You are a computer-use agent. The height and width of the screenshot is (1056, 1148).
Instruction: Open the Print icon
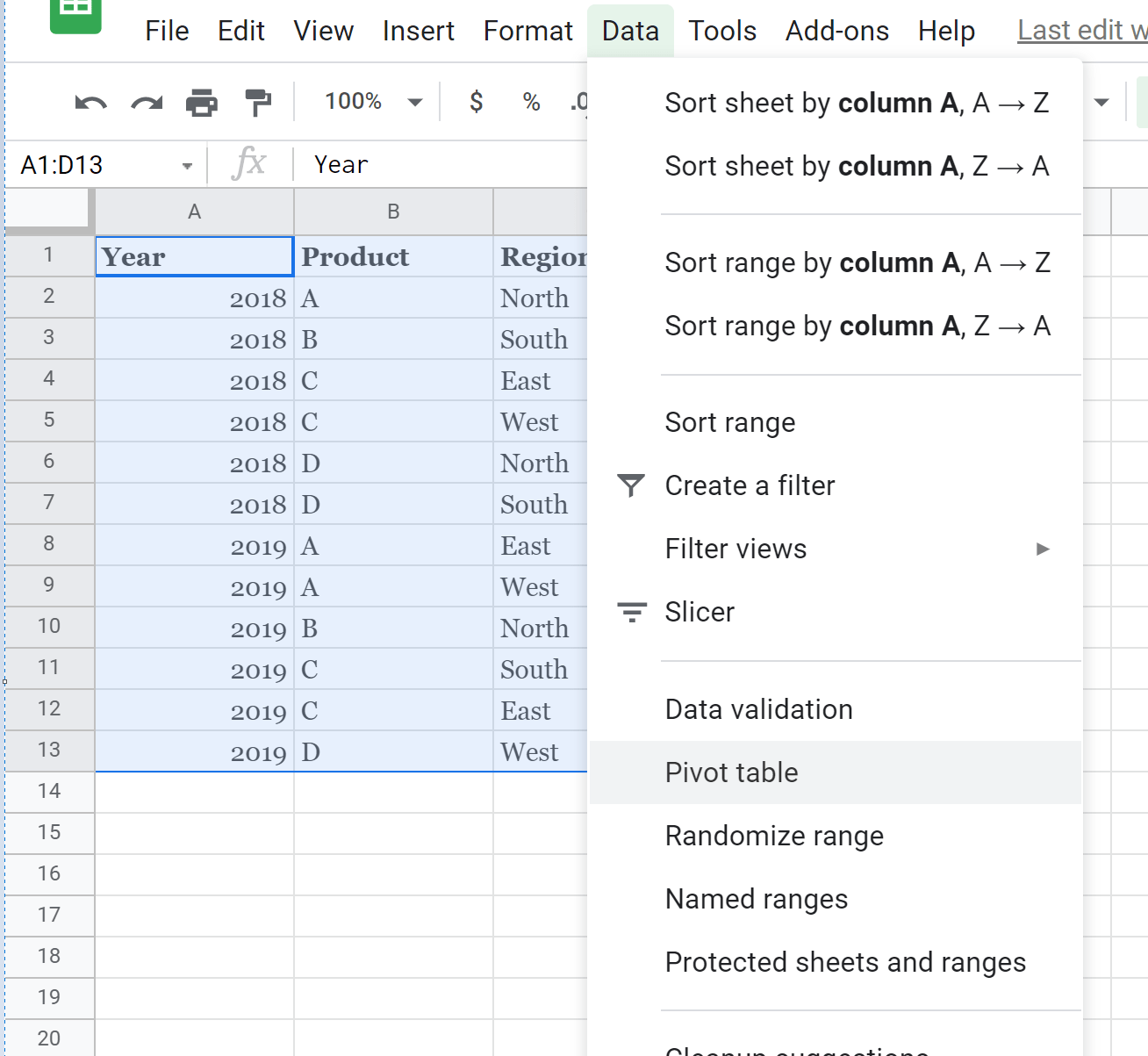(x=202, y=102)
